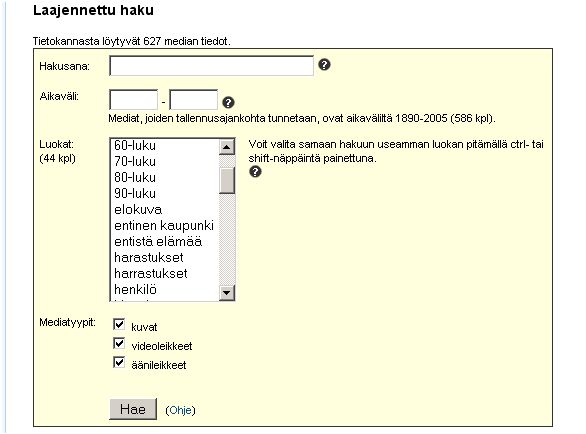
Task: Click the Aikaväli end year field
Action: pyautogui.click(x=194, y=99)
